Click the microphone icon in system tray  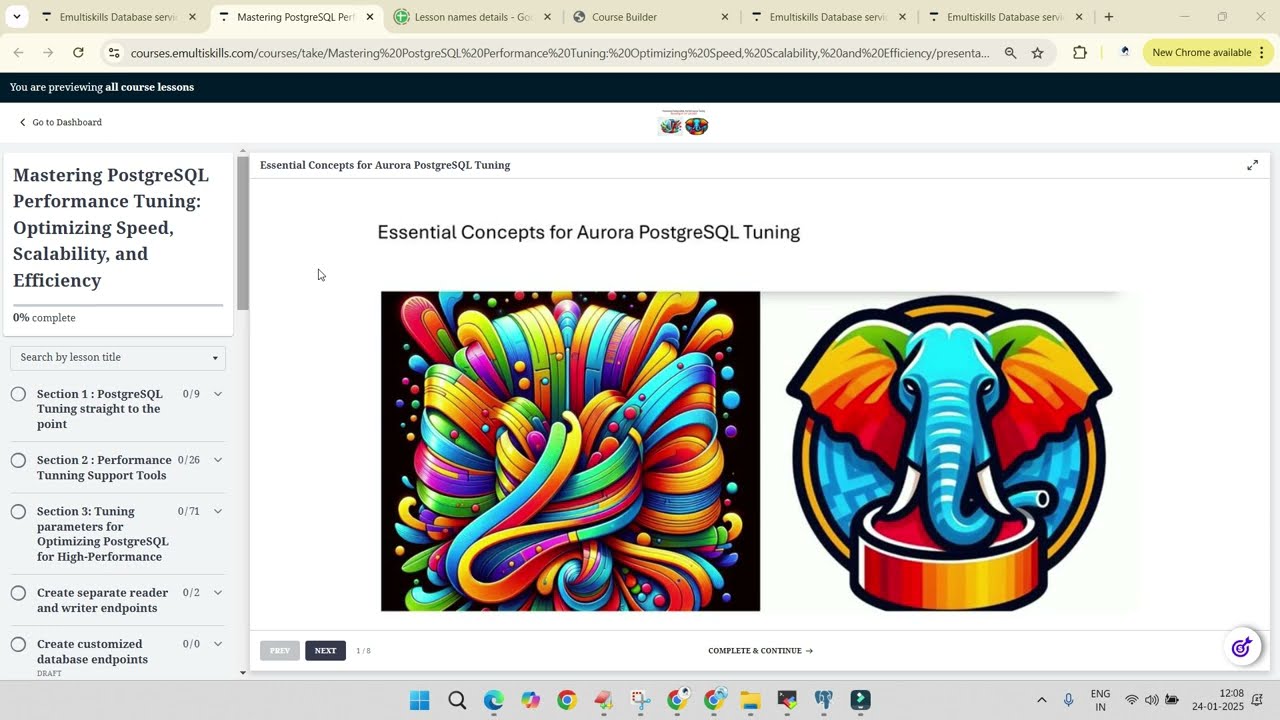tap(1069, 700)
